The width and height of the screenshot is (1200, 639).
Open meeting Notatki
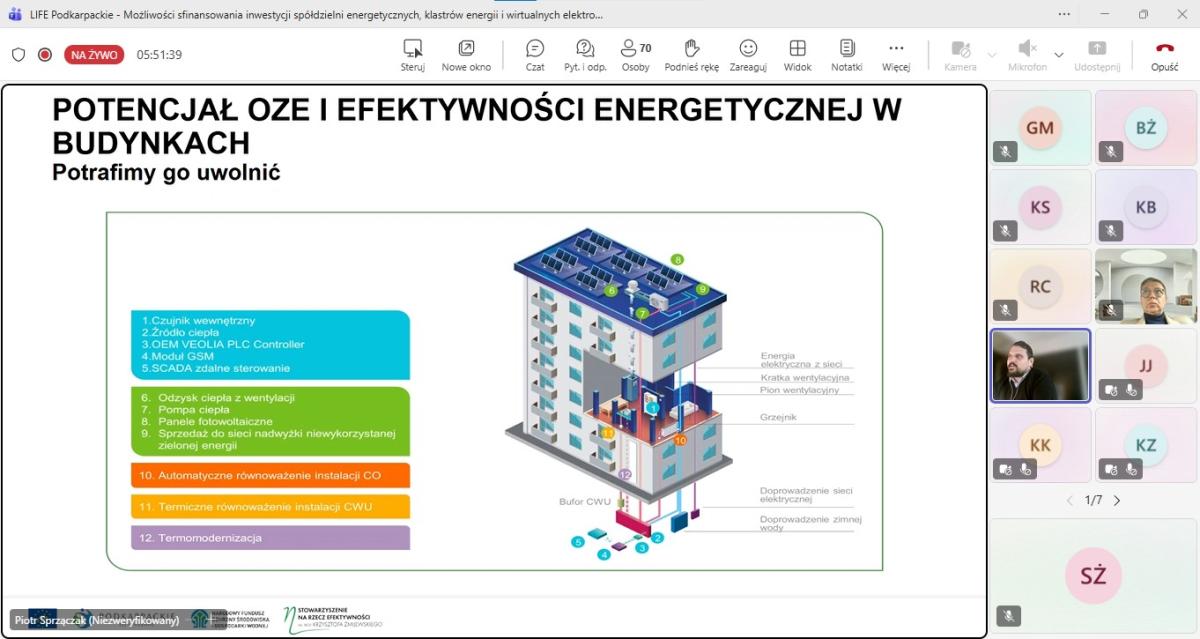pyautogui.click(x=846, y=54)
